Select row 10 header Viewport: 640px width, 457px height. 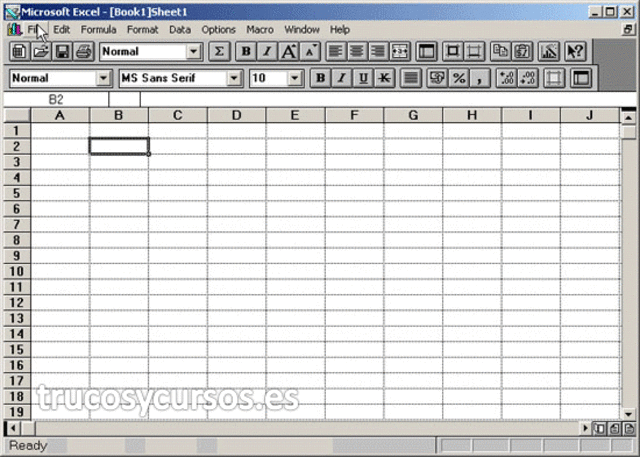coord(17,271)
